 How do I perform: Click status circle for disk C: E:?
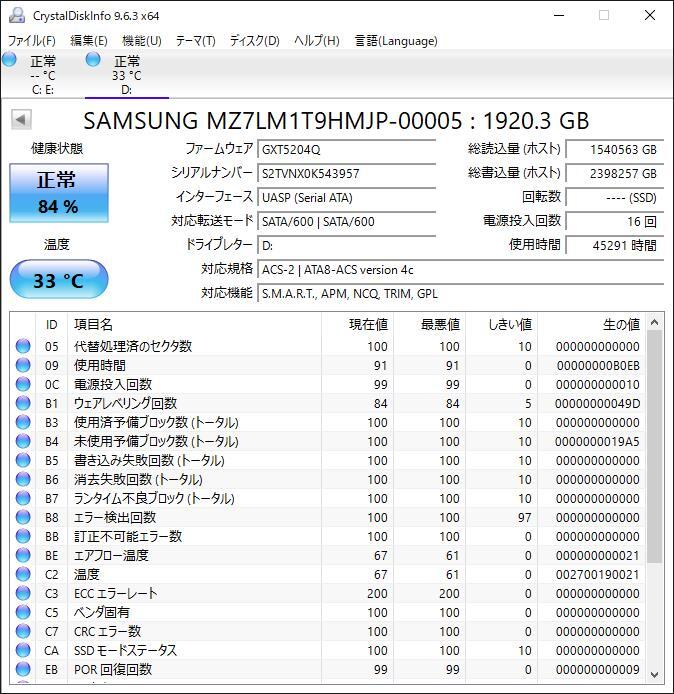pyautogui.click(x=9, y=59)
